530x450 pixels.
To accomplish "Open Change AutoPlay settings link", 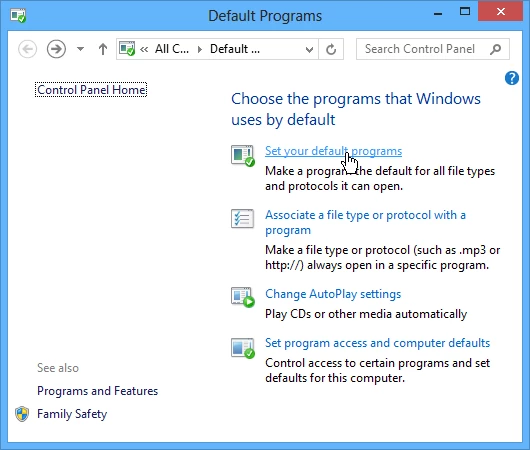I will pos(333,294).
